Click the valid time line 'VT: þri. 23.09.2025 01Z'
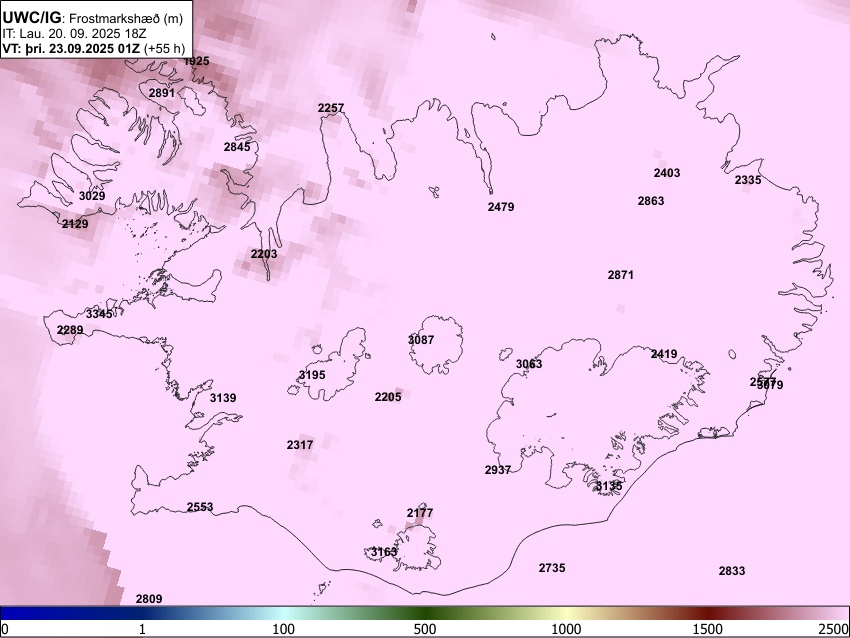 click(71, 48)
